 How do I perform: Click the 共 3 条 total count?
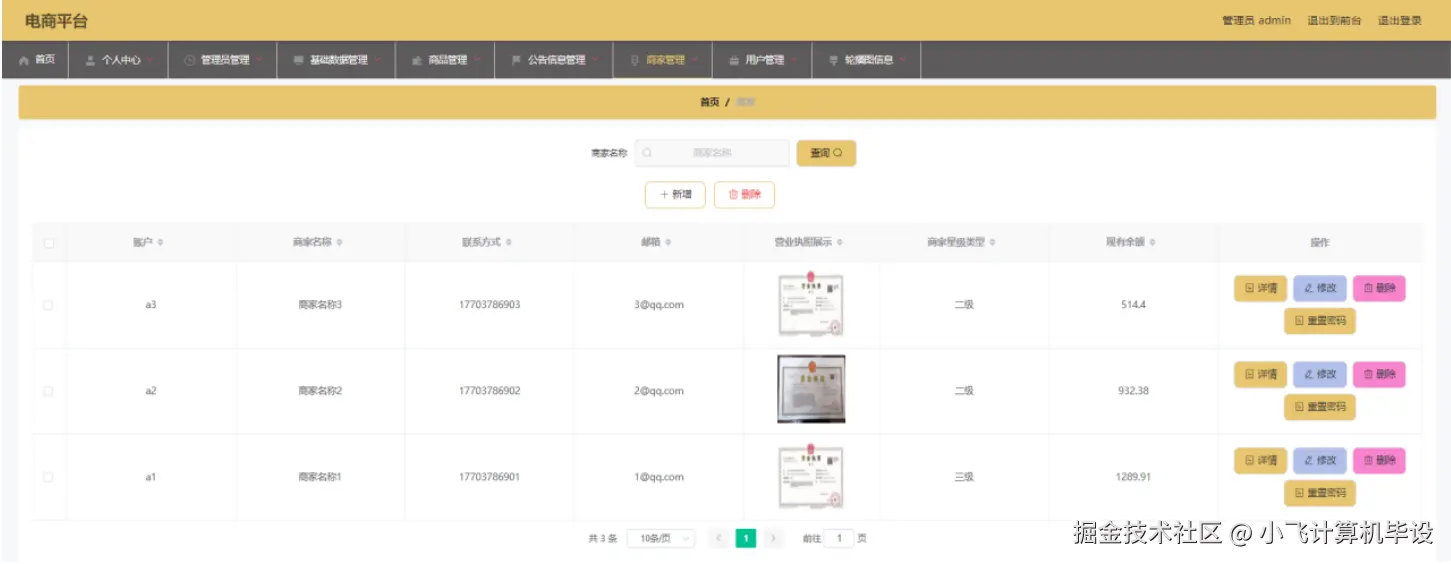pos(603,538)
